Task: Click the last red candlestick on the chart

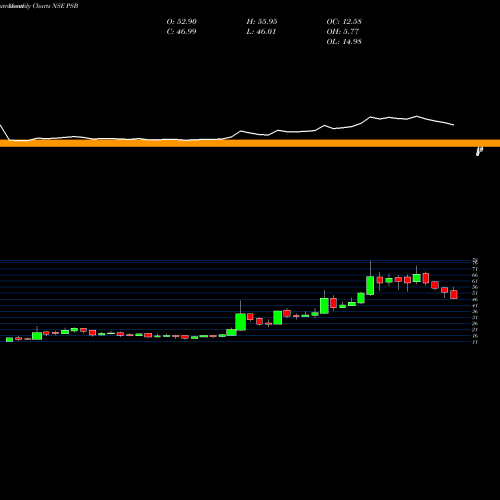Action: point(454,294)
